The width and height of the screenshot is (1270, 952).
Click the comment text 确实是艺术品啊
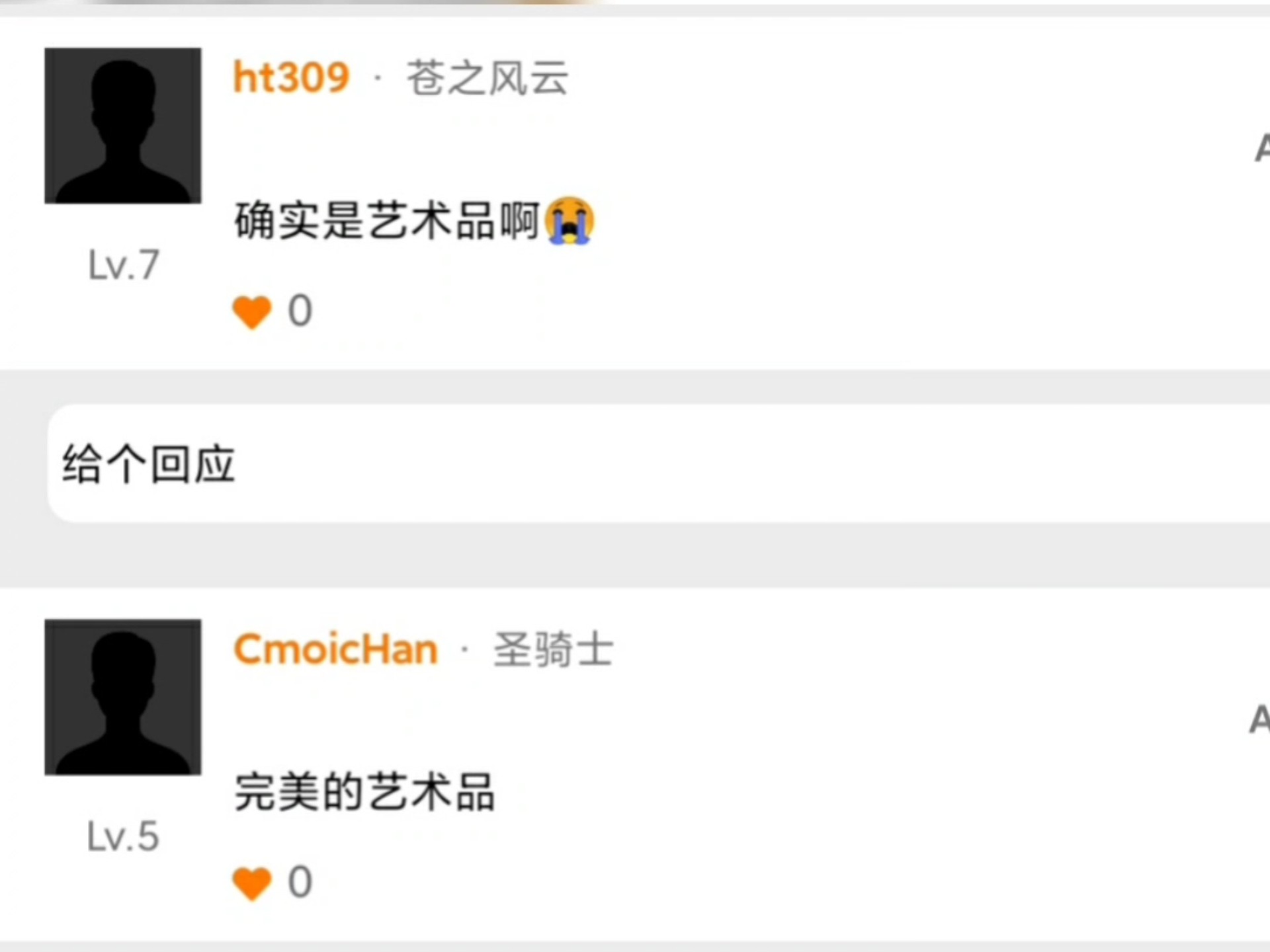pyautogui.click(x=387, y=220)
